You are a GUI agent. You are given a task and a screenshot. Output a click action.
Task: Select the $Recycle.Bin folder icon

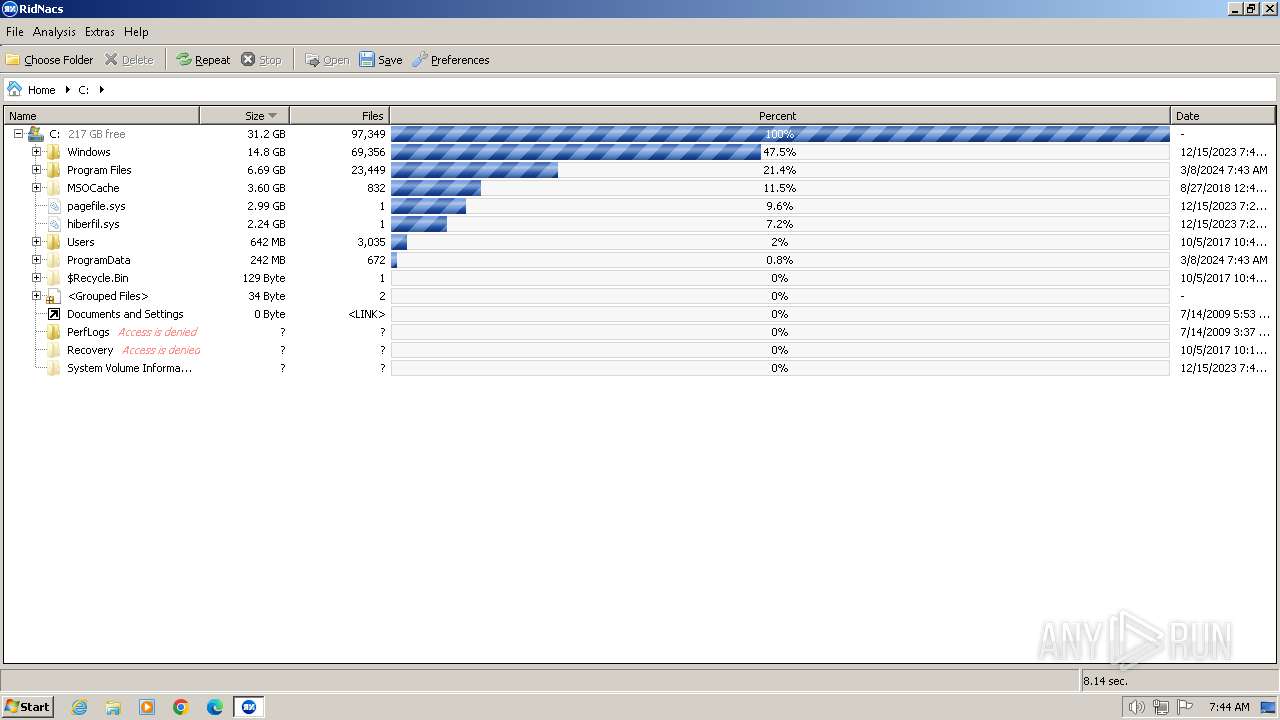(x=54, y=278)
